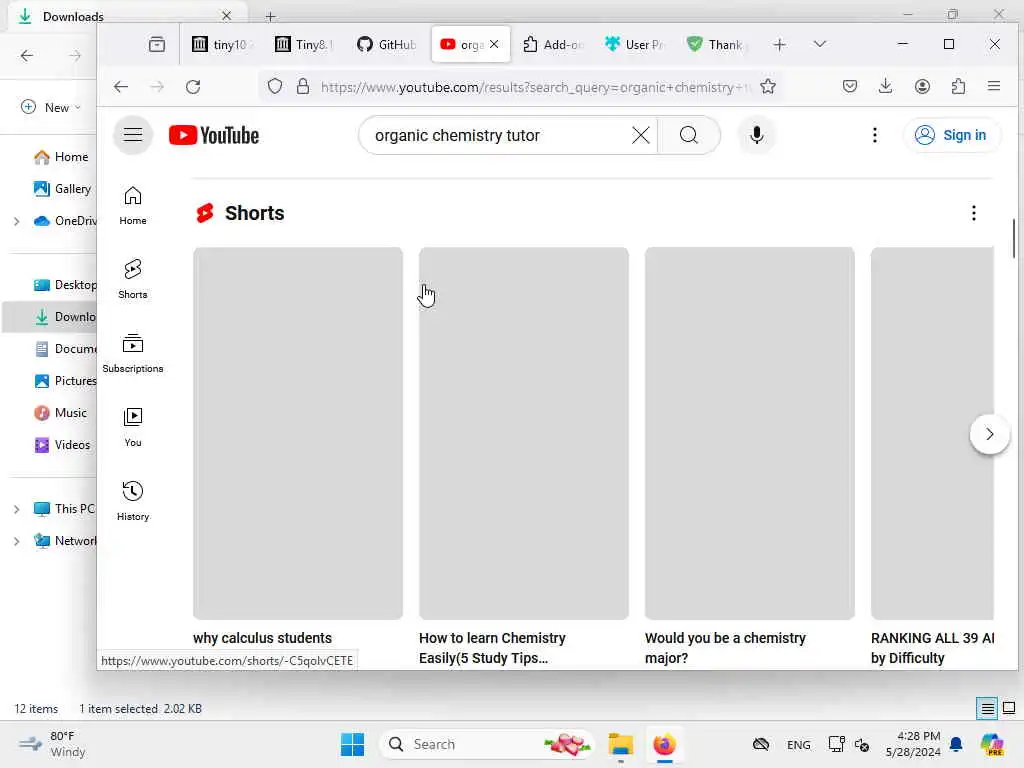1024x768 pixels.
Task: Submit search with magnifier button
Action: click(x=688, y=135)
